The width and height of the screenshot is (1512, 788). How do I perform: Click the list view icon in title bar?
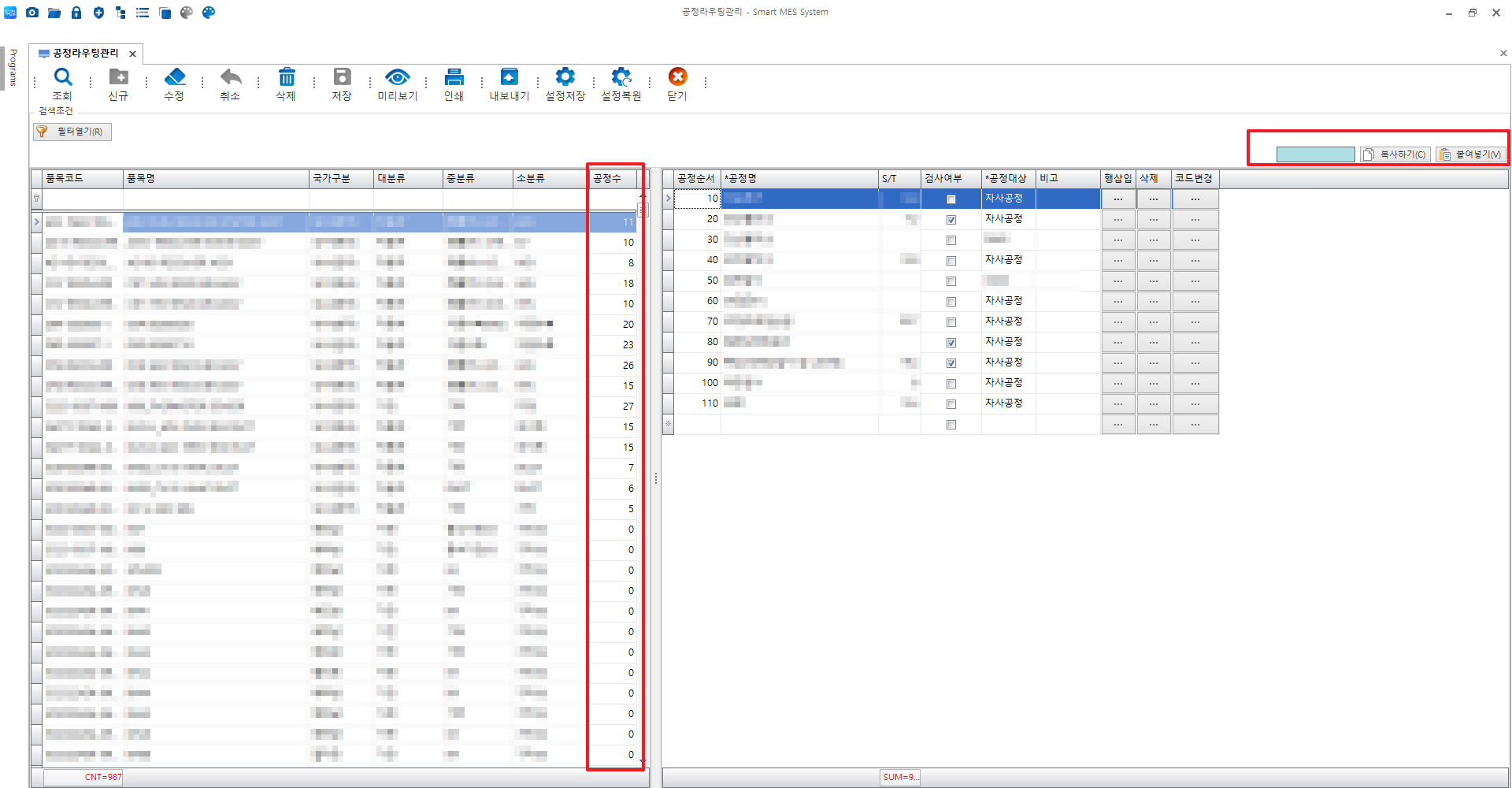tap(143, 13)
